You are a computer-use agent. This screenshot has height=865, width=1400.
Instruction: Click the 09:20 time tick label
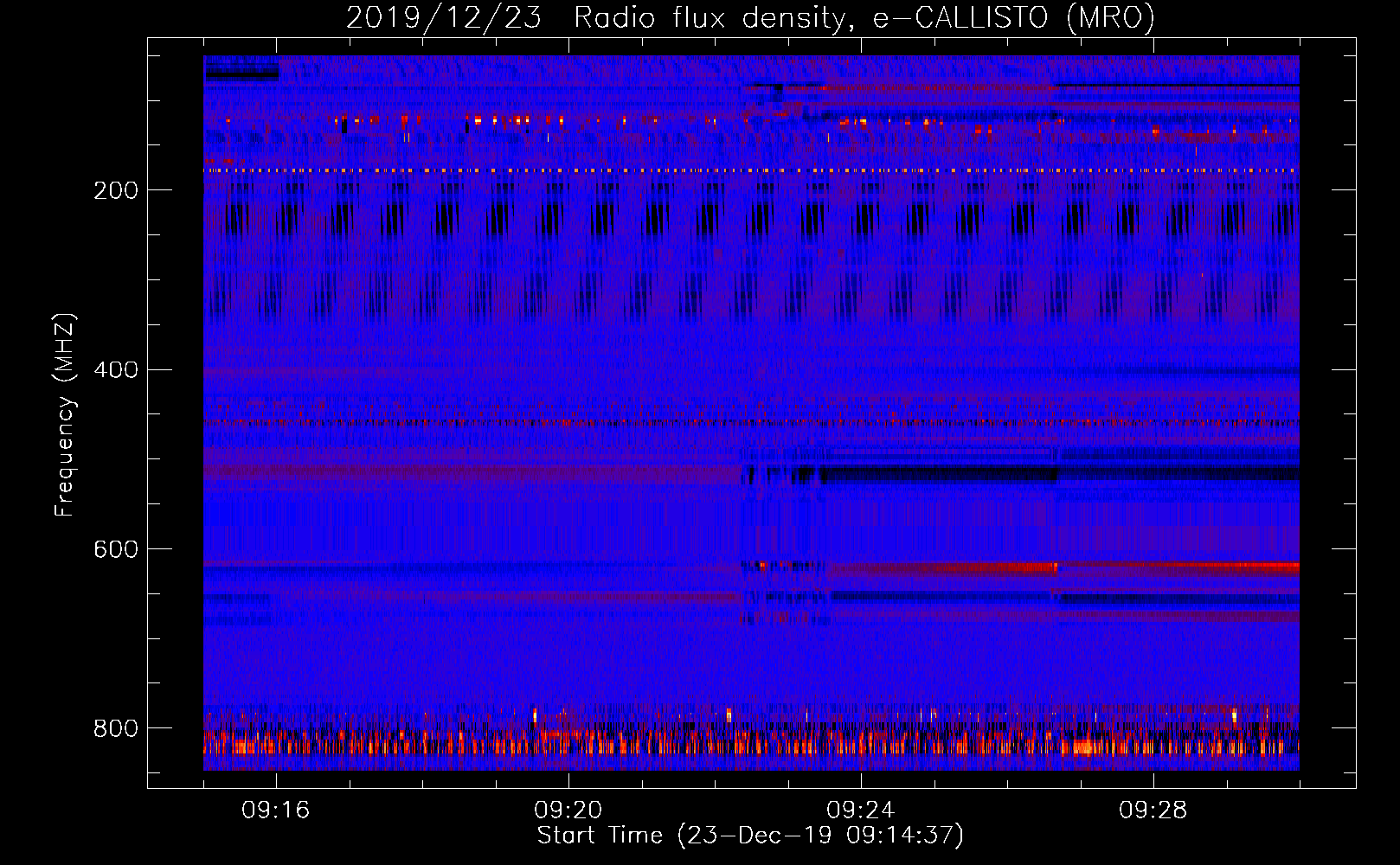pyautogui.click(x=568, y=811)
